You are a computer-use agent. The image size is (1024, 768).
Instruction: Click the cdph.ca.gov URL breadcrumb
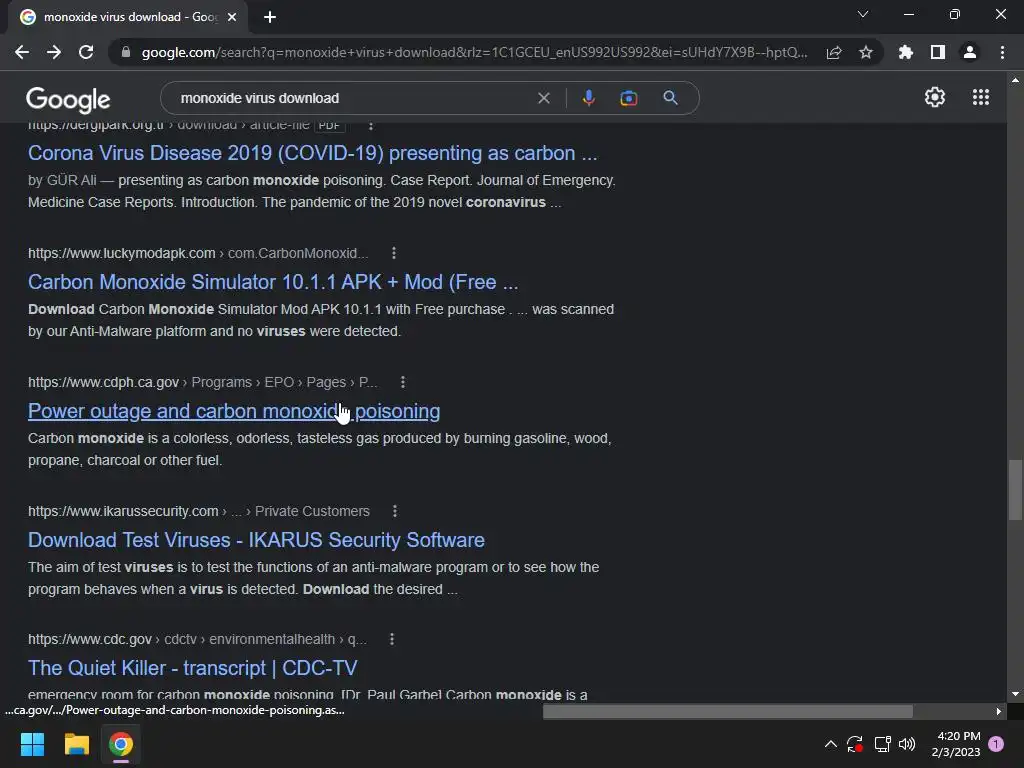coord(202,382)
